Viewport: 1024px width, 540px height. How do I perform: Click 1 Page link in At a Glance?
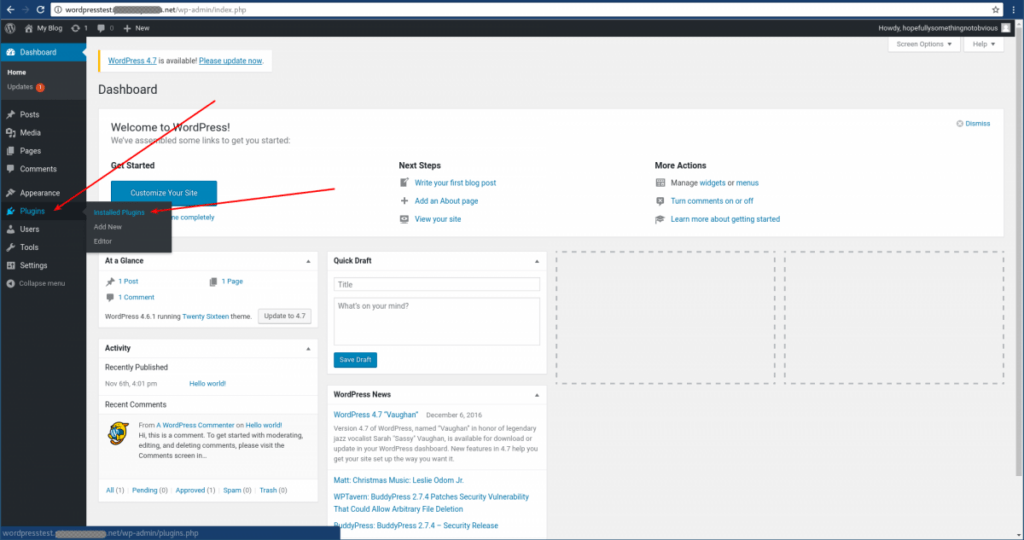pyautogui.click(x=232, y=281)
